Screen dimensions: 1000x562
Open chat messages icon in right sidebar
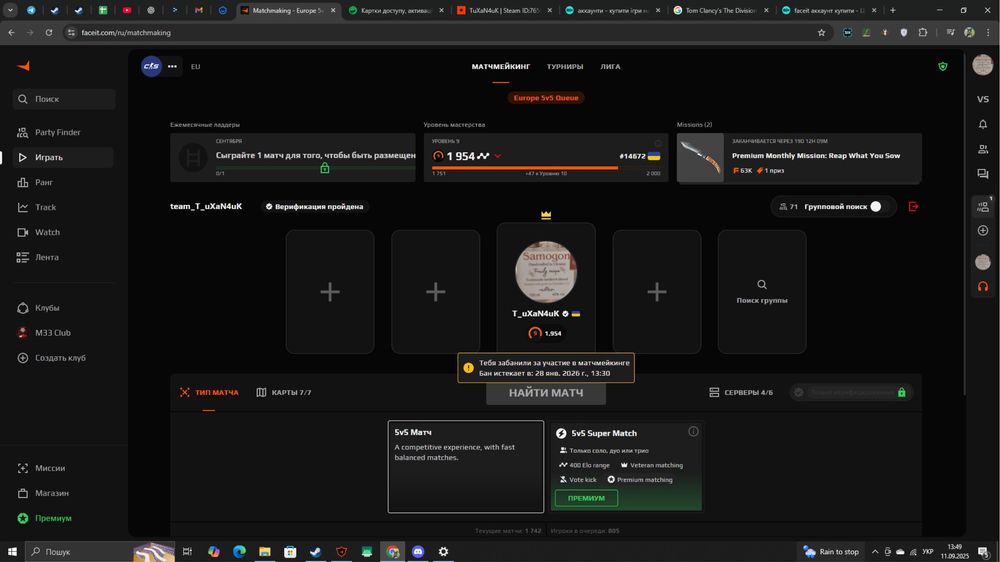(x=983, y=174)
